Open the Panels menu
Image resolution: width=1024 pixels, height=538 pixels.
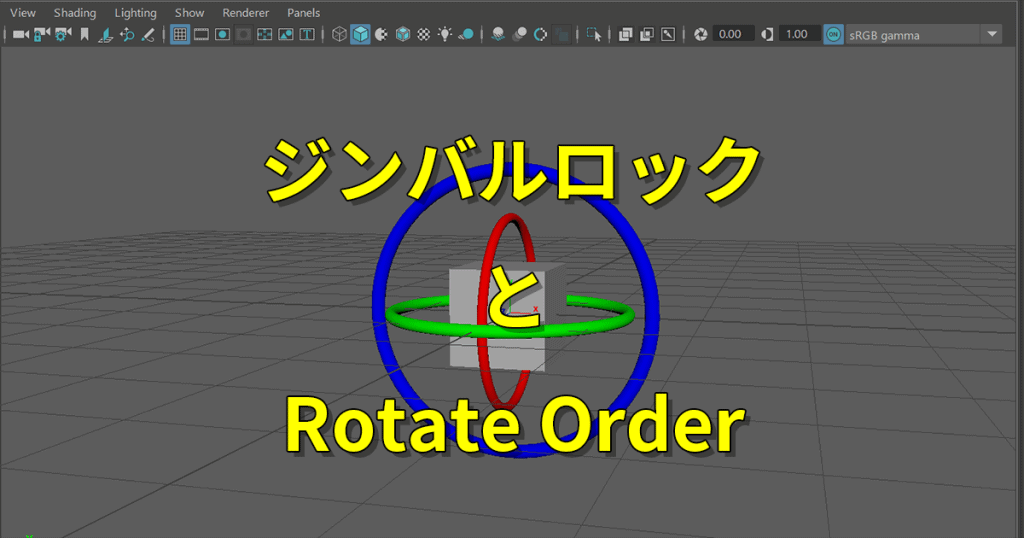[304, 13]
